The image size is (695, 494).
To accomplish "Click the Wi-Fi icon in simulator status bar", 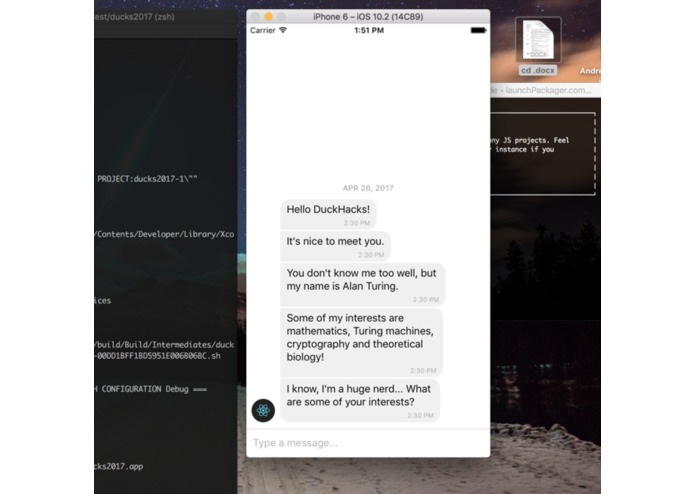I will click(x=283, y=30).
